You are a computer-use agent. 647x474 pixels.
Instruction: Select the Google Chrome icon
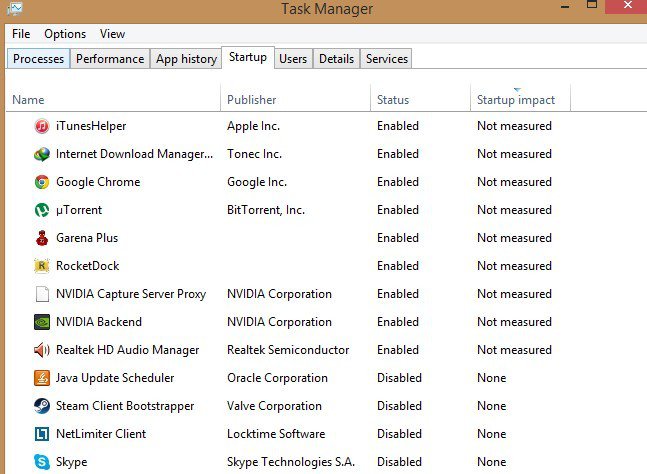click(x=42, y=182)
